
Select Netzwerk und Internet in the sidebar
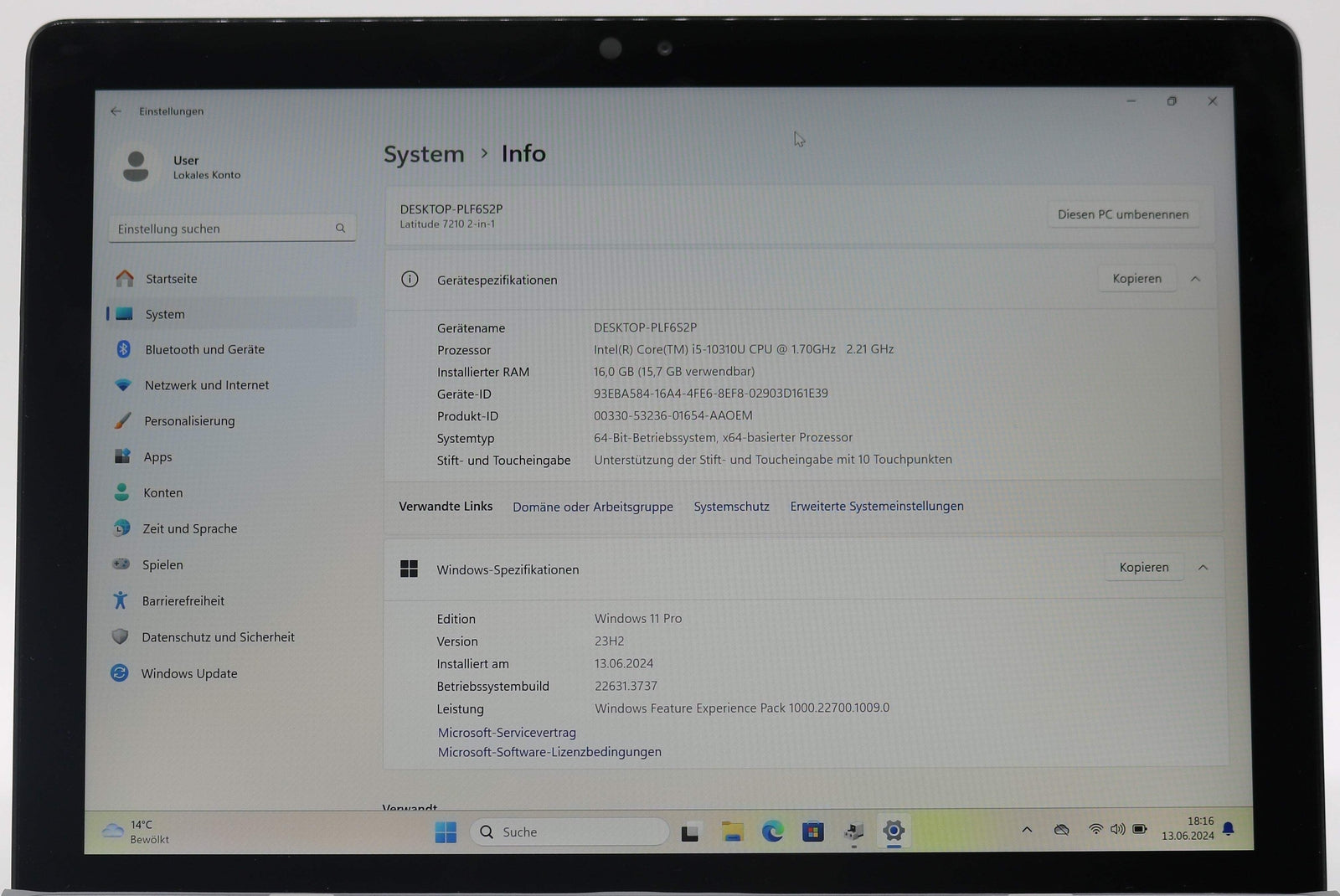[206, 384]
